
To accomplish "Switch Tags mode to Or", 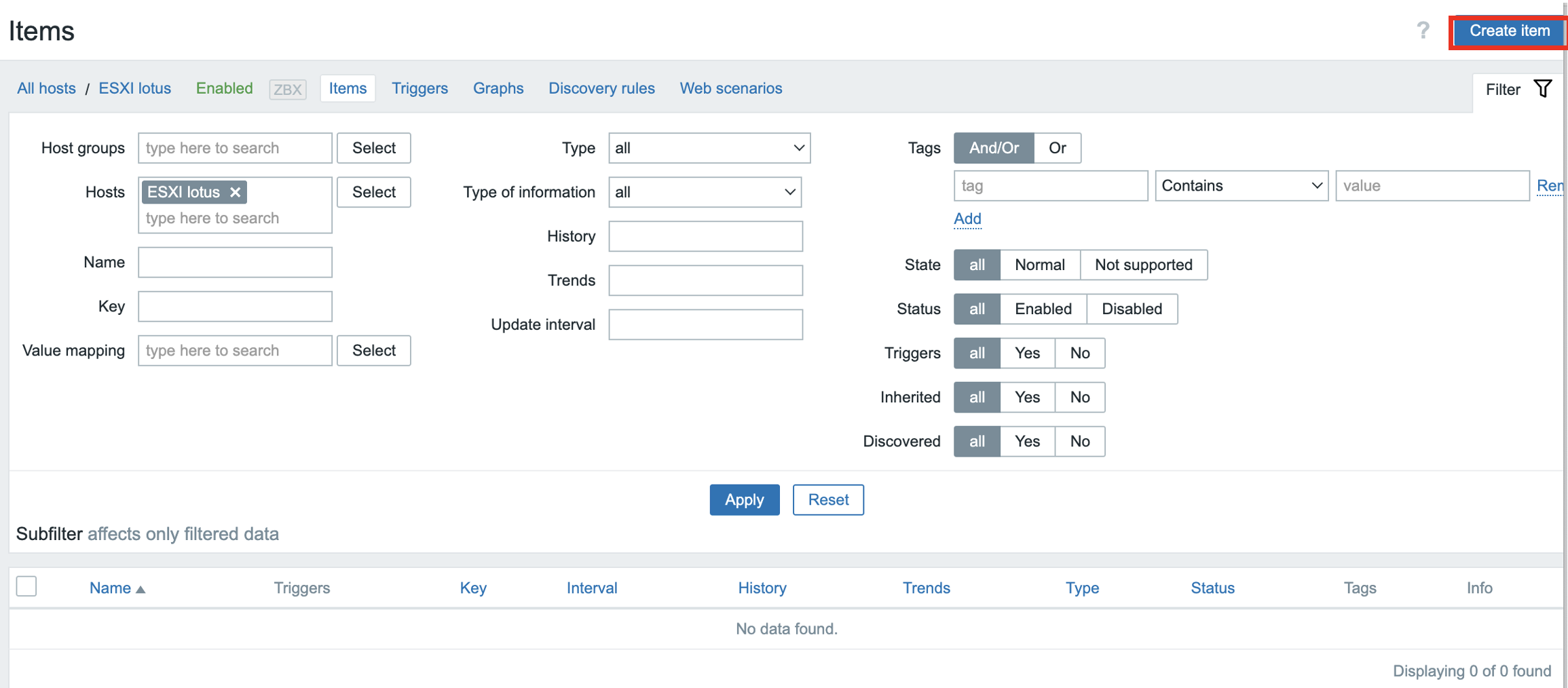I will 1057,148.
